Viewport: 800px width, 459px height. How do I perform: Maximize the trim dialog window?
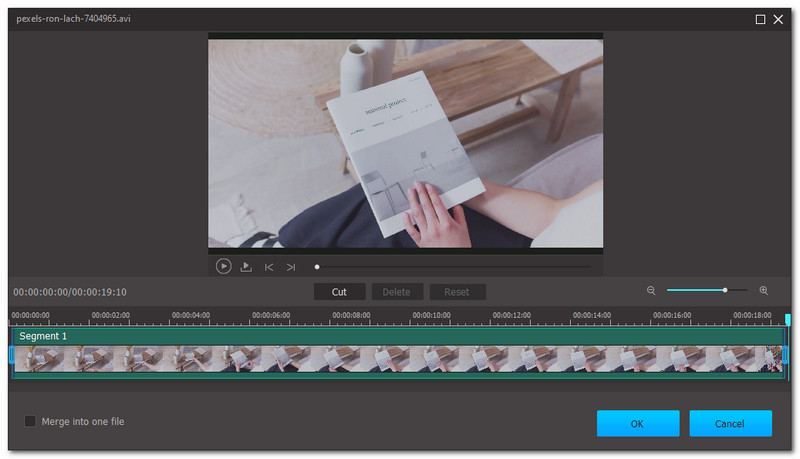click(760, 19)
